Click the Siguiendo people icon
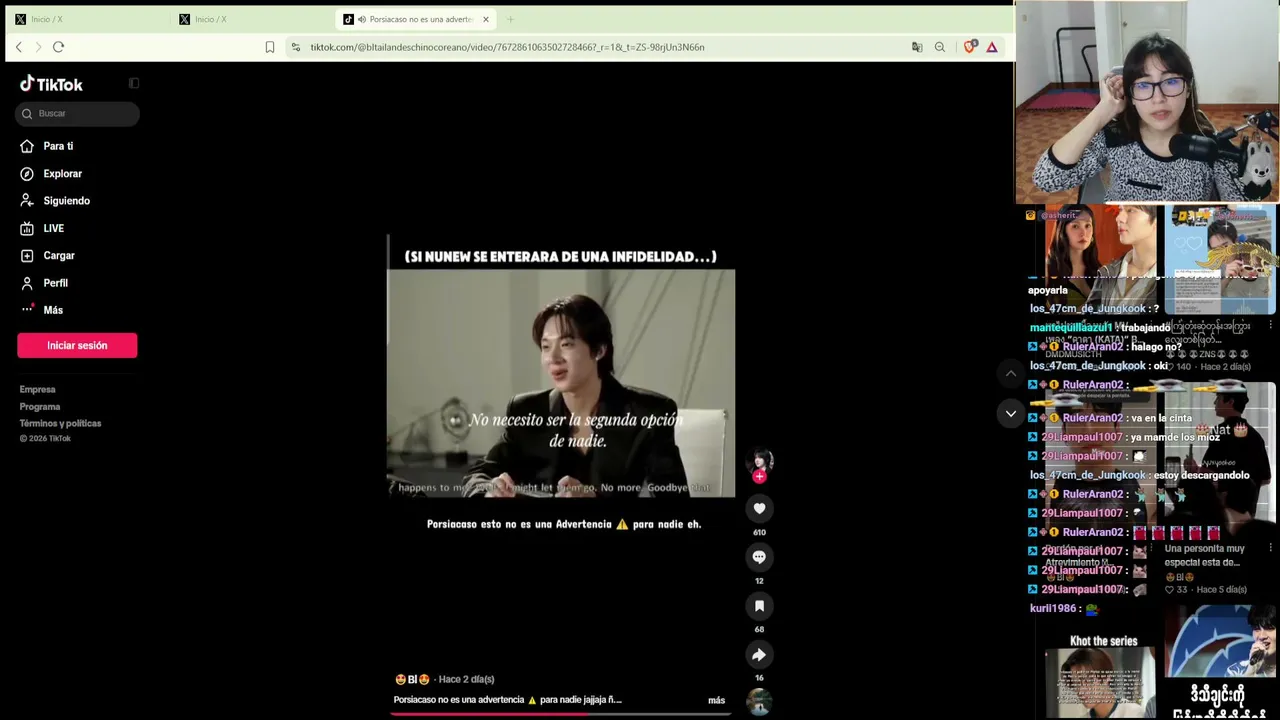The height and width of the screenshot is (720, 1280). pyautogui.click(x=27, y=201)
